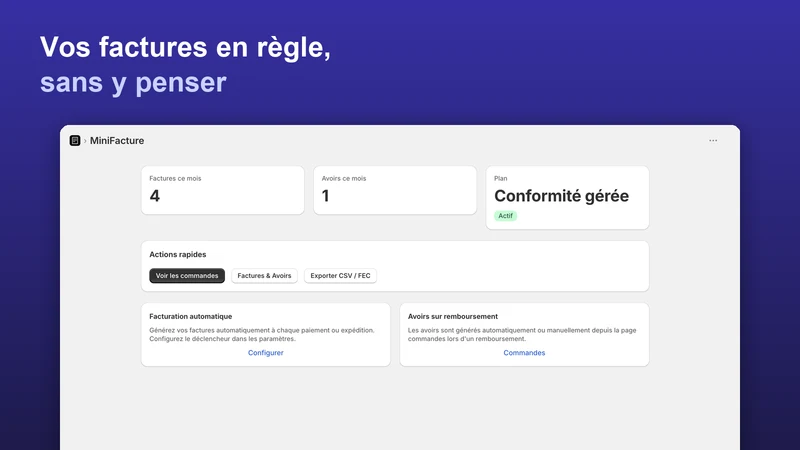Open the three-dot more options menu
The width and height of the screenshot is (800, 450).
(x=713, y=140)
